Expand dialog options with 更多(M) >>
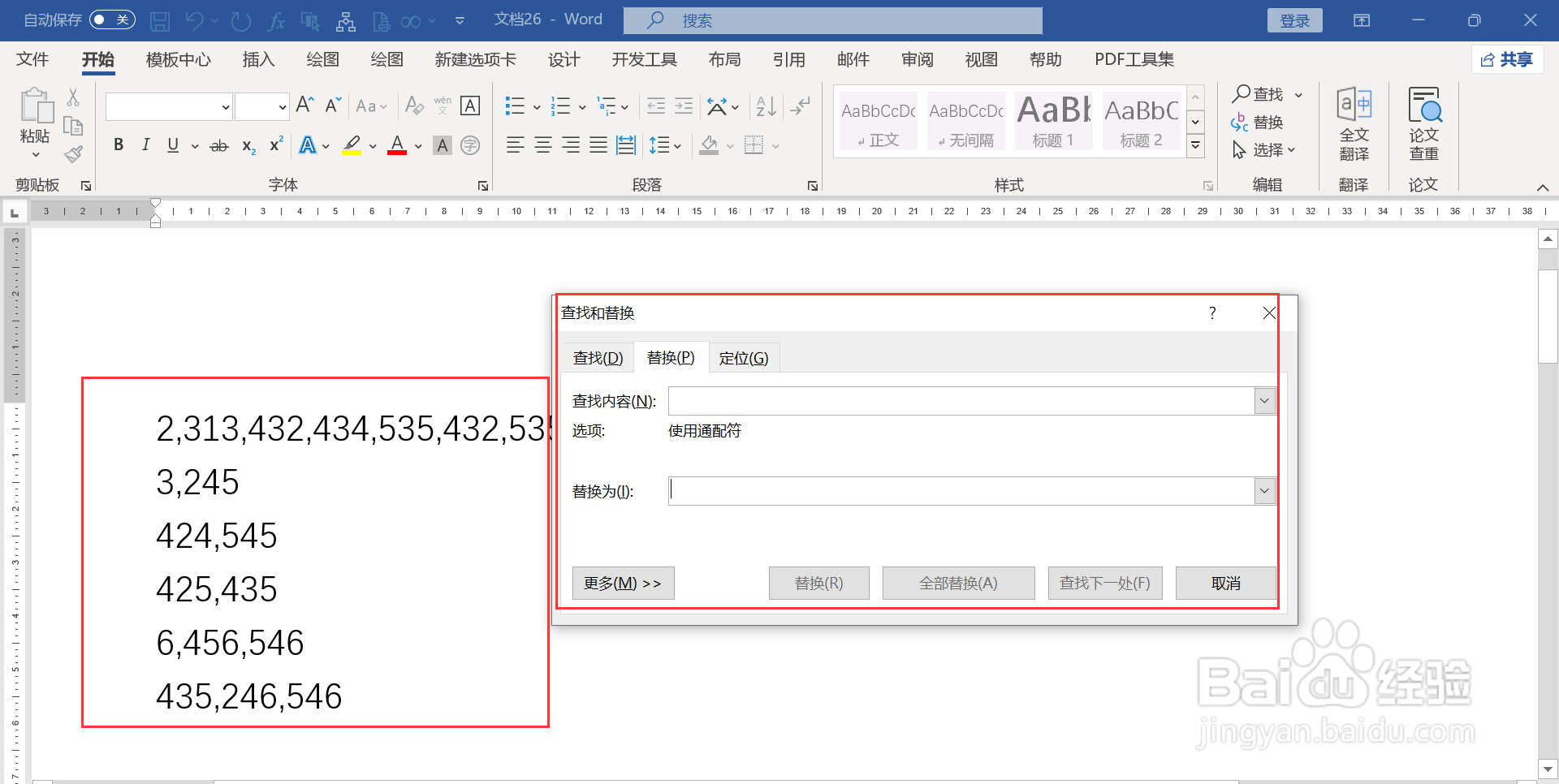 (x=623, y=583)
